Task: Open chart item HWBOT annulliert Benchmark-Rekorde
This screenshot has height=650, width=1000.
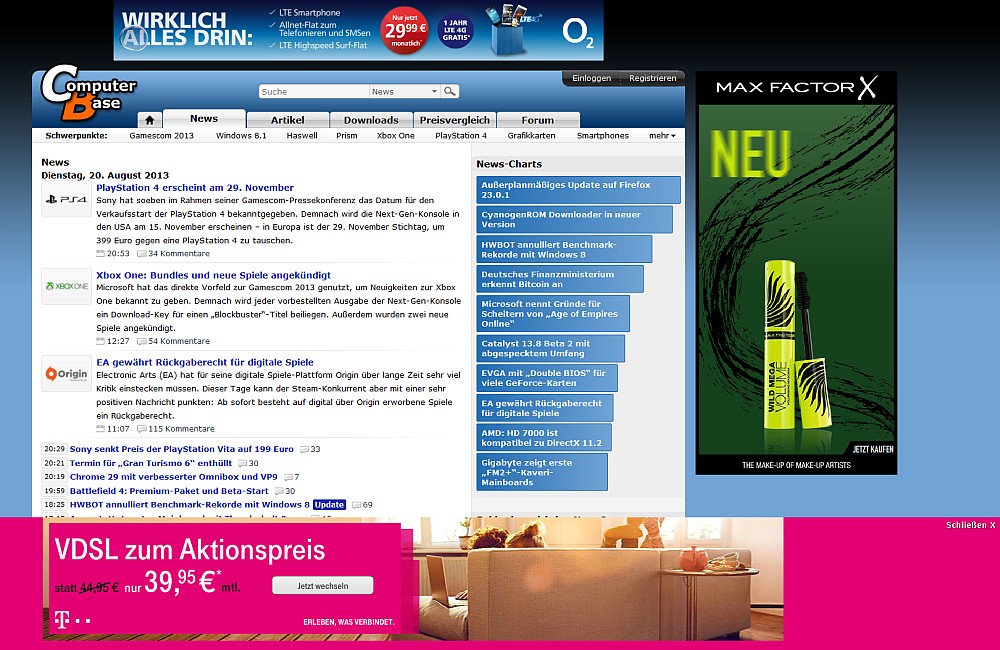Action: click(564, 249)
